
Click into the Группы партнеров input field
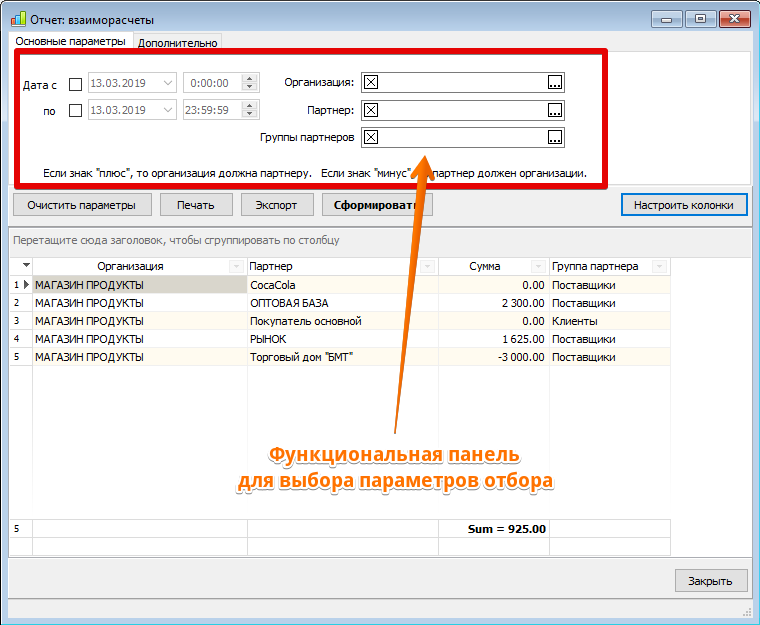click(x=462, y=137)
